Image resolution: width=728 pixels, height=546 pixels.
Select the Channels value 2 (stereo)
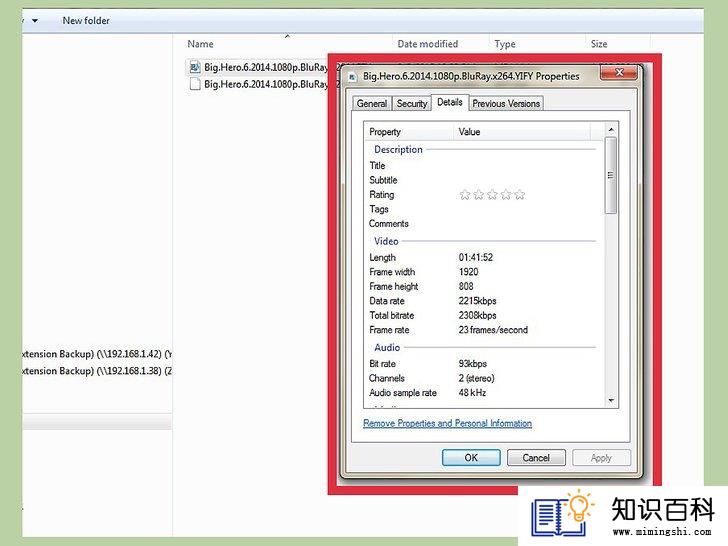coord(476,378)
